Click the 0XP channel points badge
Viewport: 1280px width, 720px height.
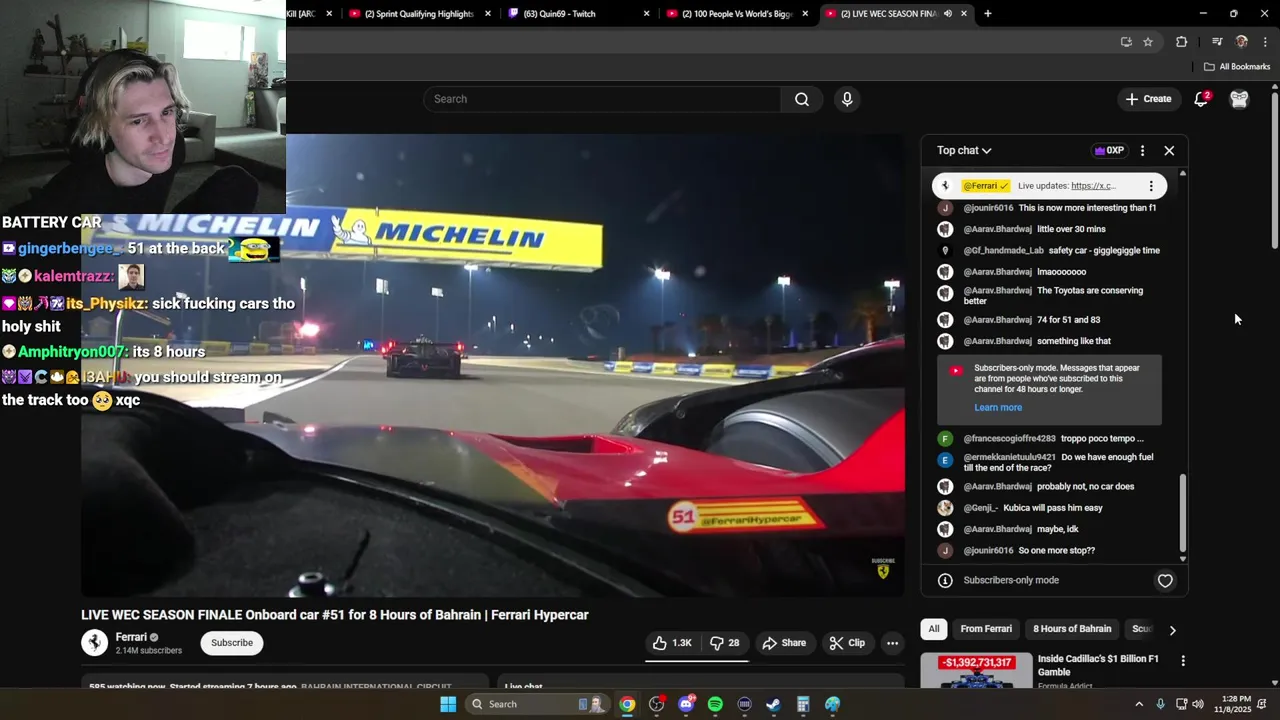click(x=1109, y=150)
